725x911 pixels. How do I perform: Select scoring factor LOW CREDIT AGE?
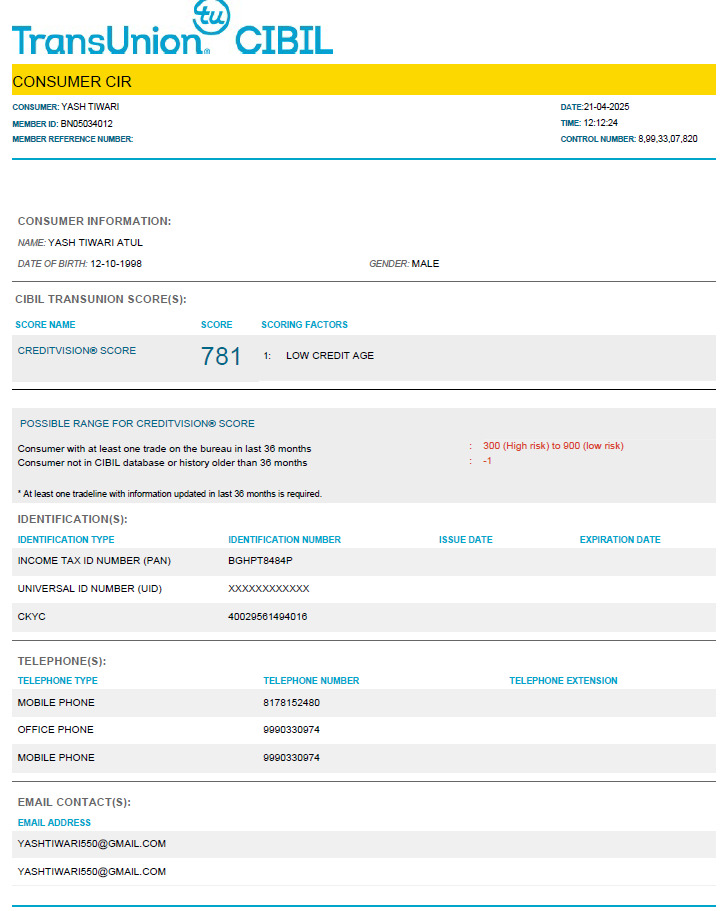coord(330,356)
